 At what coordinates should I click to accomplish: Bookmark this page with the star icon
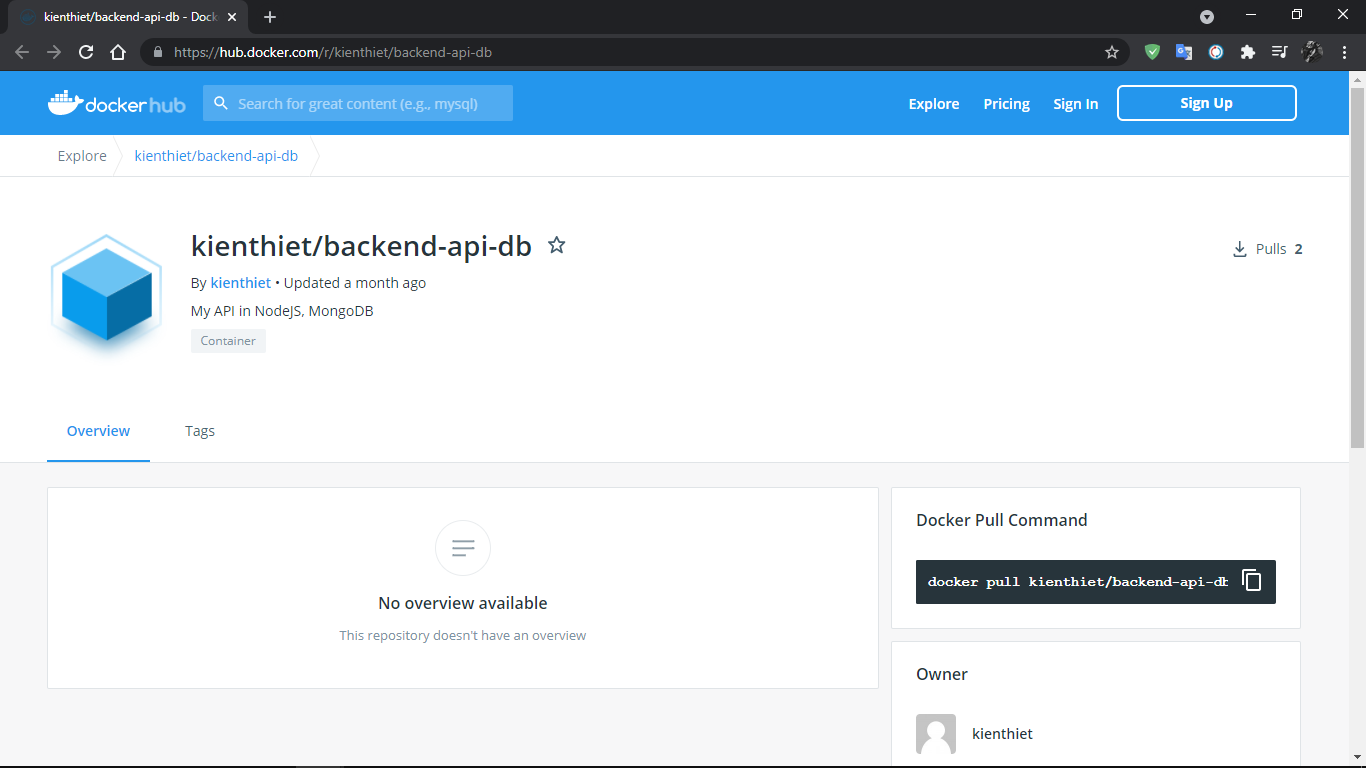point(1111,52)
